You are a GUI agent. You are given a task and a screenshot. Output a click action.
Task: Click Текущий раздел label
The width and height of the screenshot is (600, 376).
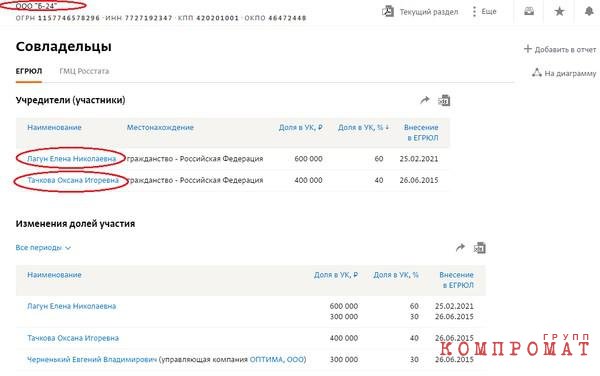429,12
